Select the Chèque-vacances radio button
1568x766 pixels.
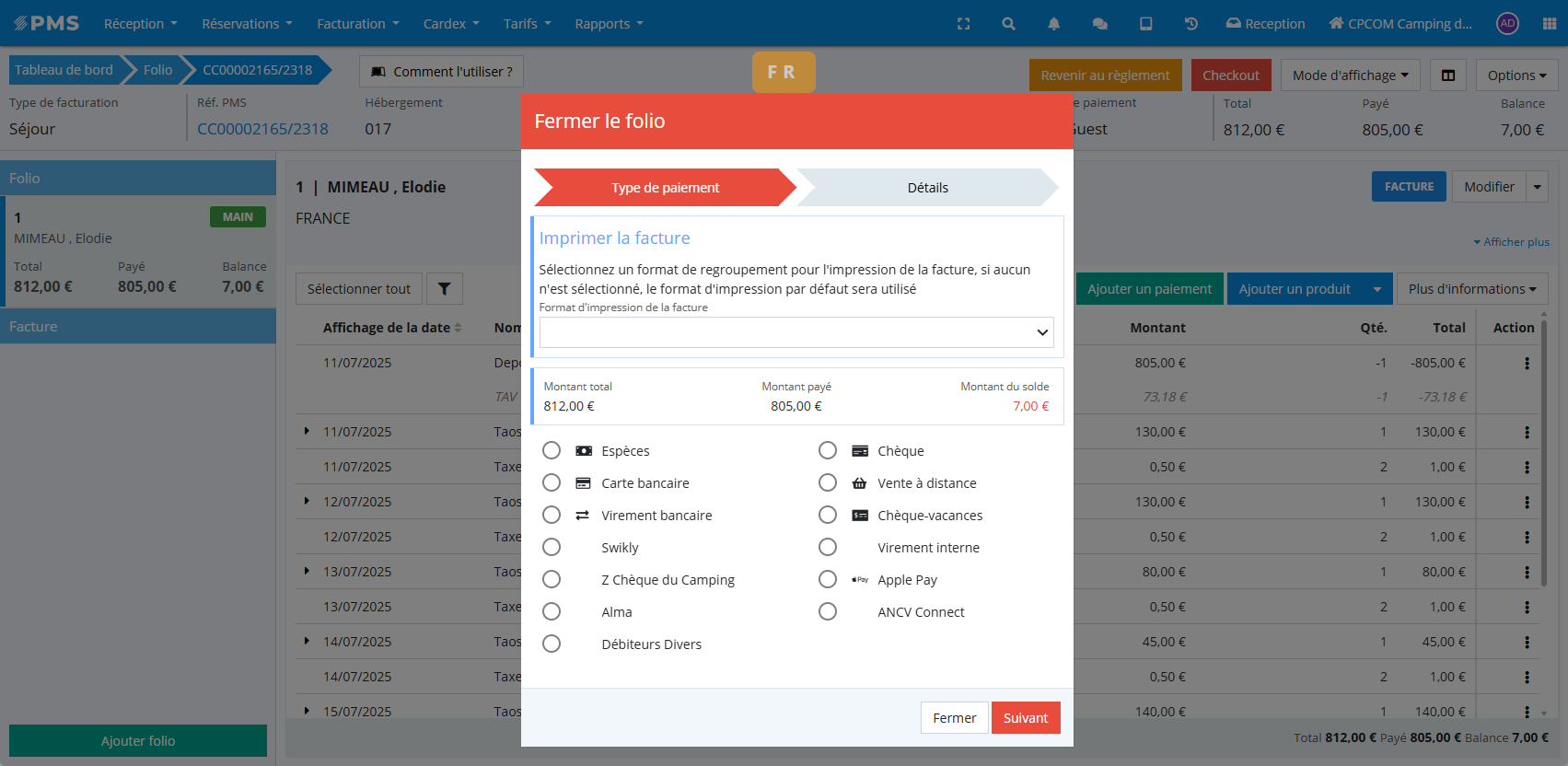[x=828, y=515]
